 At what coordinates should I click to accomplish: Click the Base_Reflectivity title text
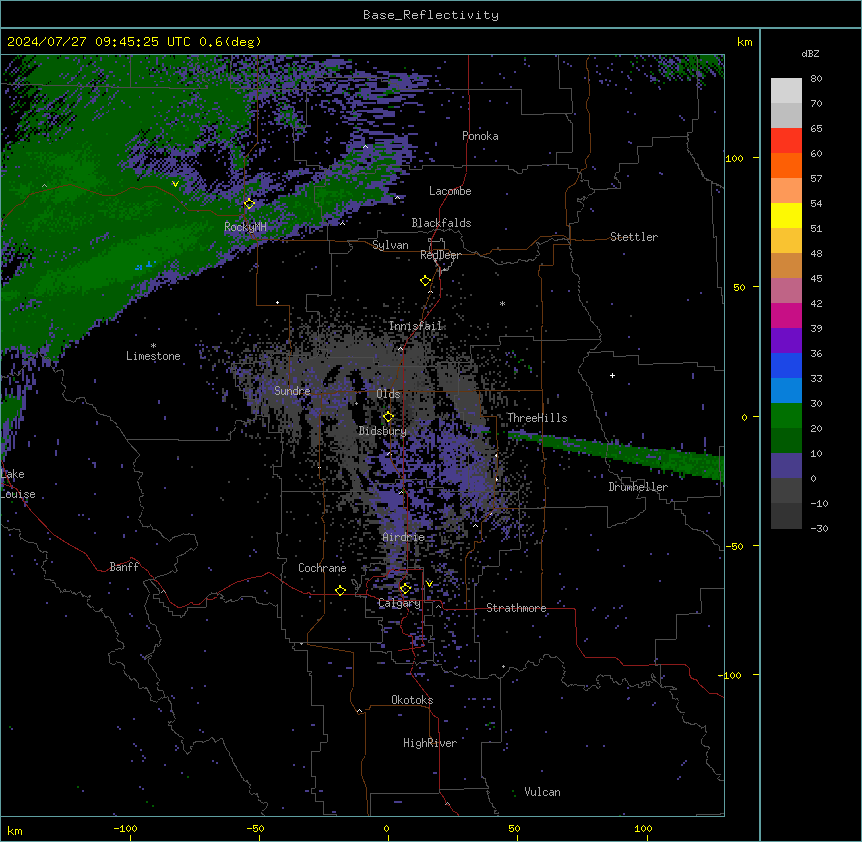click(431, 15)
